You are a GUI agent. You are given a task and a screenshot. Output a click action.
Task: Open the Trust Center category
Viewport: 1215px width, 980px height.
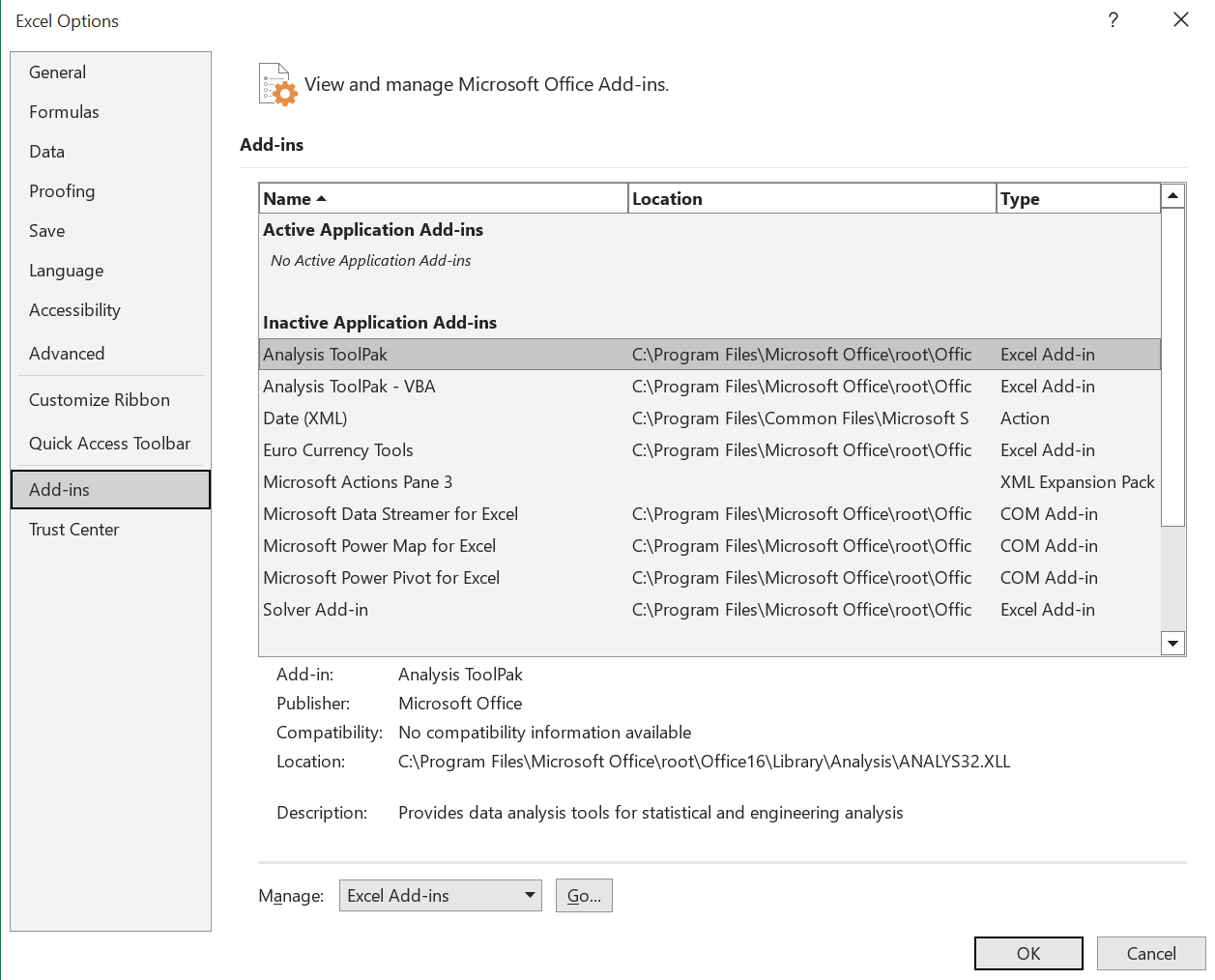click(110, 530)
